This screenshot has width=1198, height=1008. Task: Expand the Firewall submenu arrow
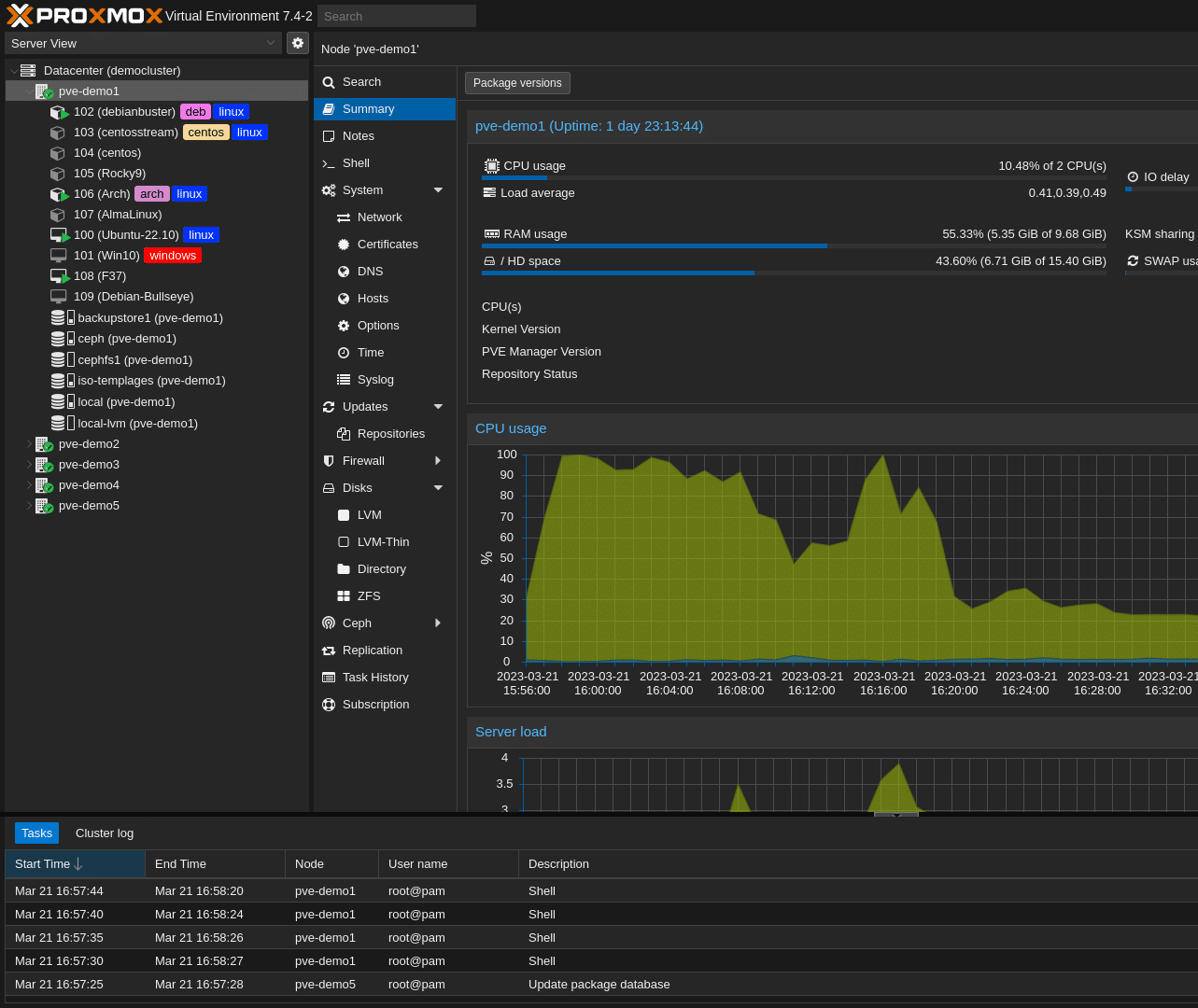click(438, 461)
